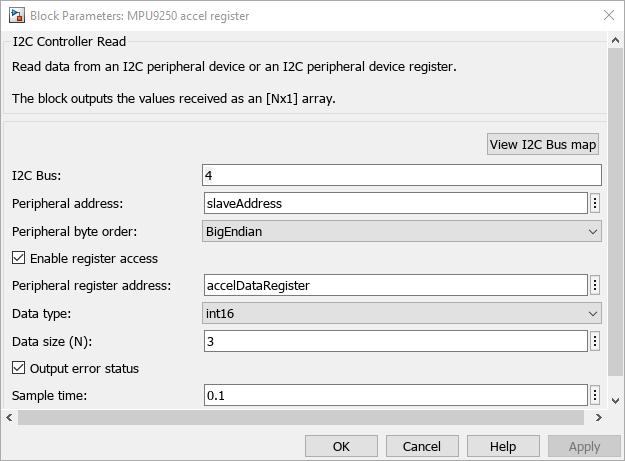625x461 pixels.
Task: Click the vertical scrollbar up arrow
Action: [615, 40]
